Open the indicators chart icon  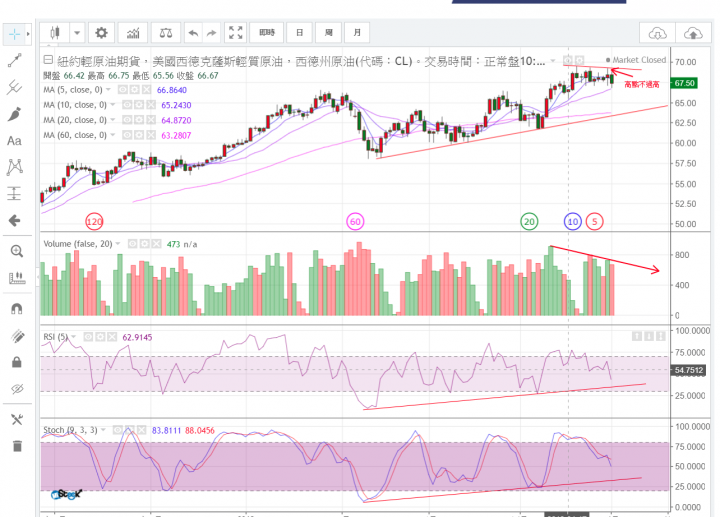click(x=135, y=32)
